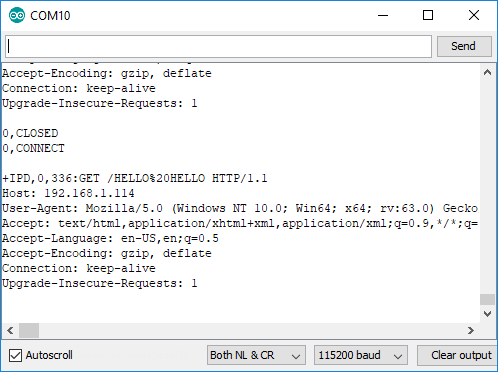This screenshot has width=498, height=372.
Task: Open the 115200 baud rate dropdown
Action: coord(361,355)
